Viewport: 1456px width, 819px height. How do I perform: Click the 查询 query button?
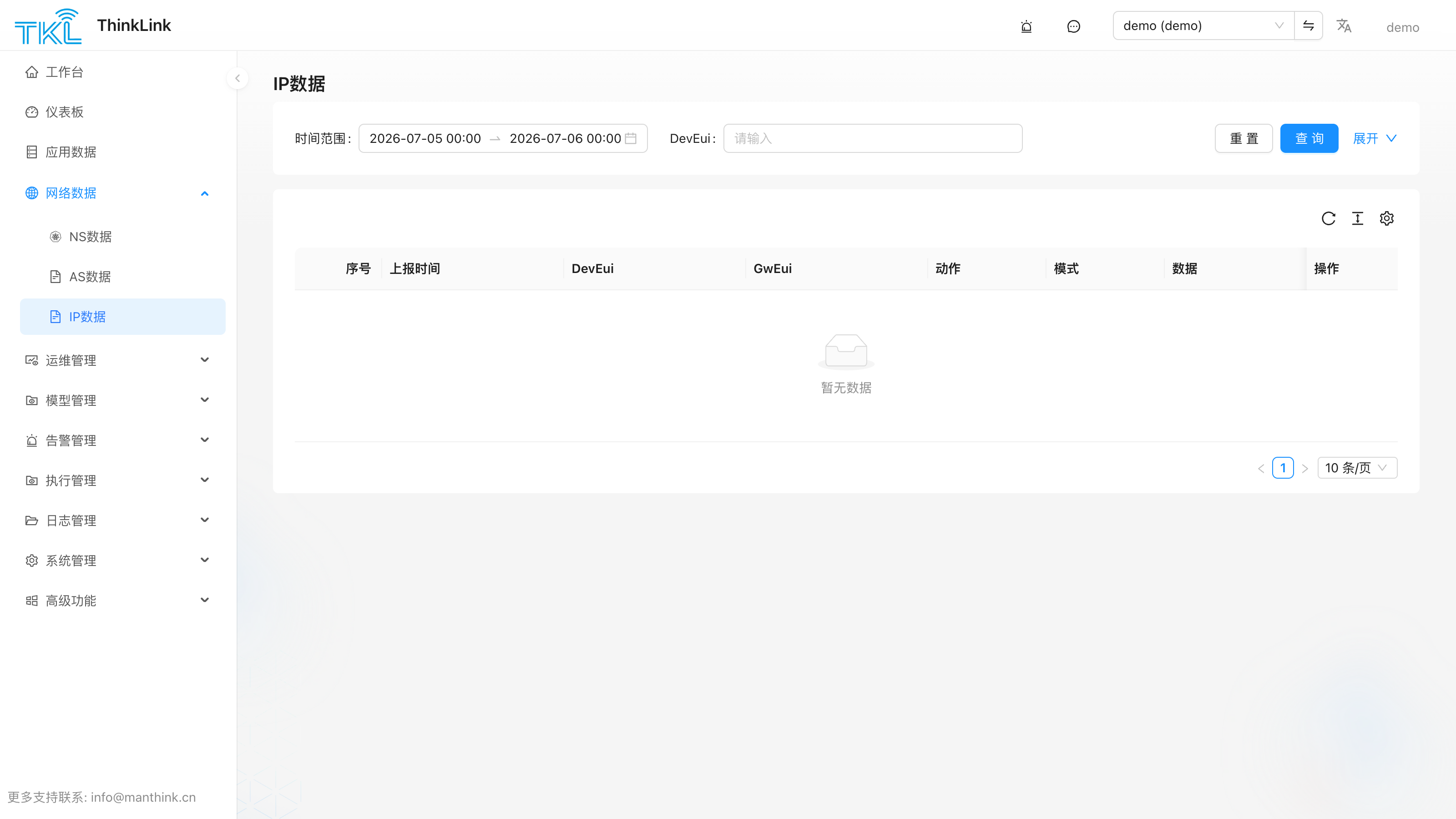(1309, 138)
